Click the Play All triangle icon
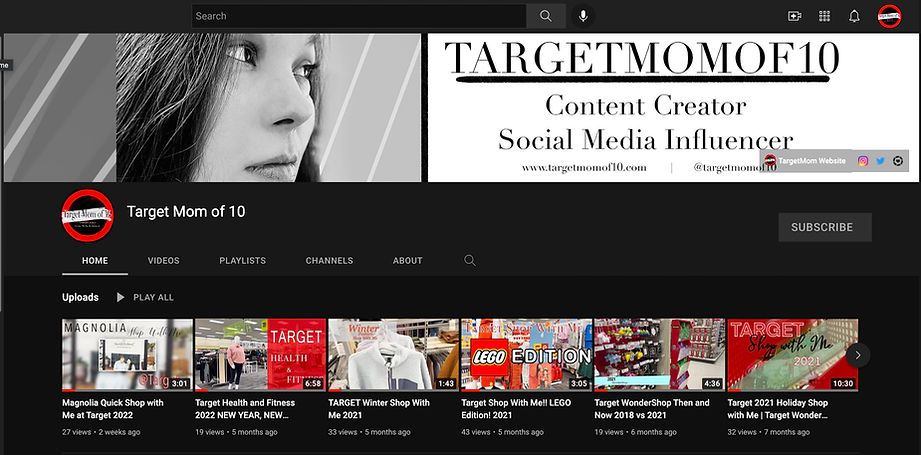 (120, 298)
